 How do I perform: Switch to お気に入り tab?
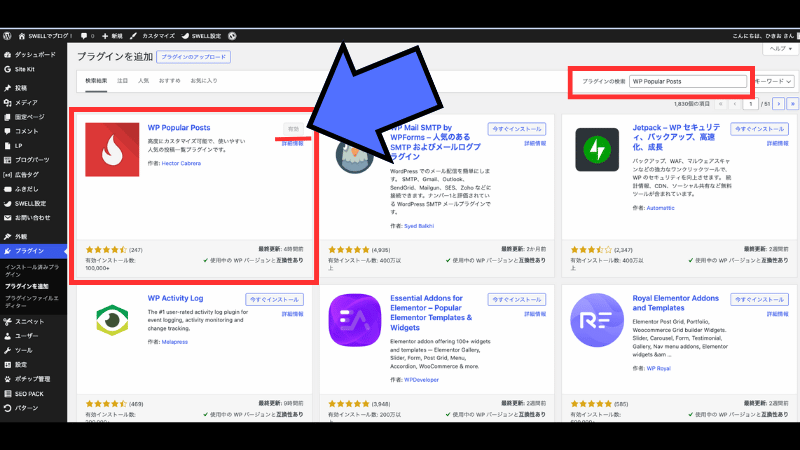click(x=204, y=81)
